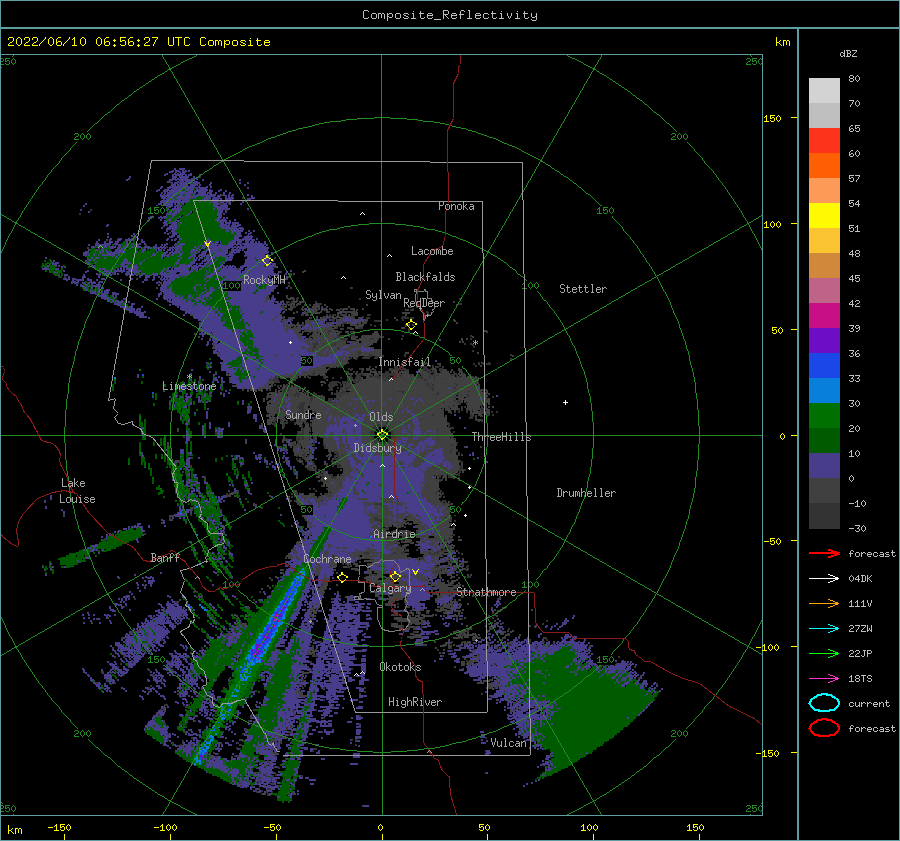This screenshot has width=900, height=841.
Task: Click the Lake Louise label
Action: click(x=77, y=491)
